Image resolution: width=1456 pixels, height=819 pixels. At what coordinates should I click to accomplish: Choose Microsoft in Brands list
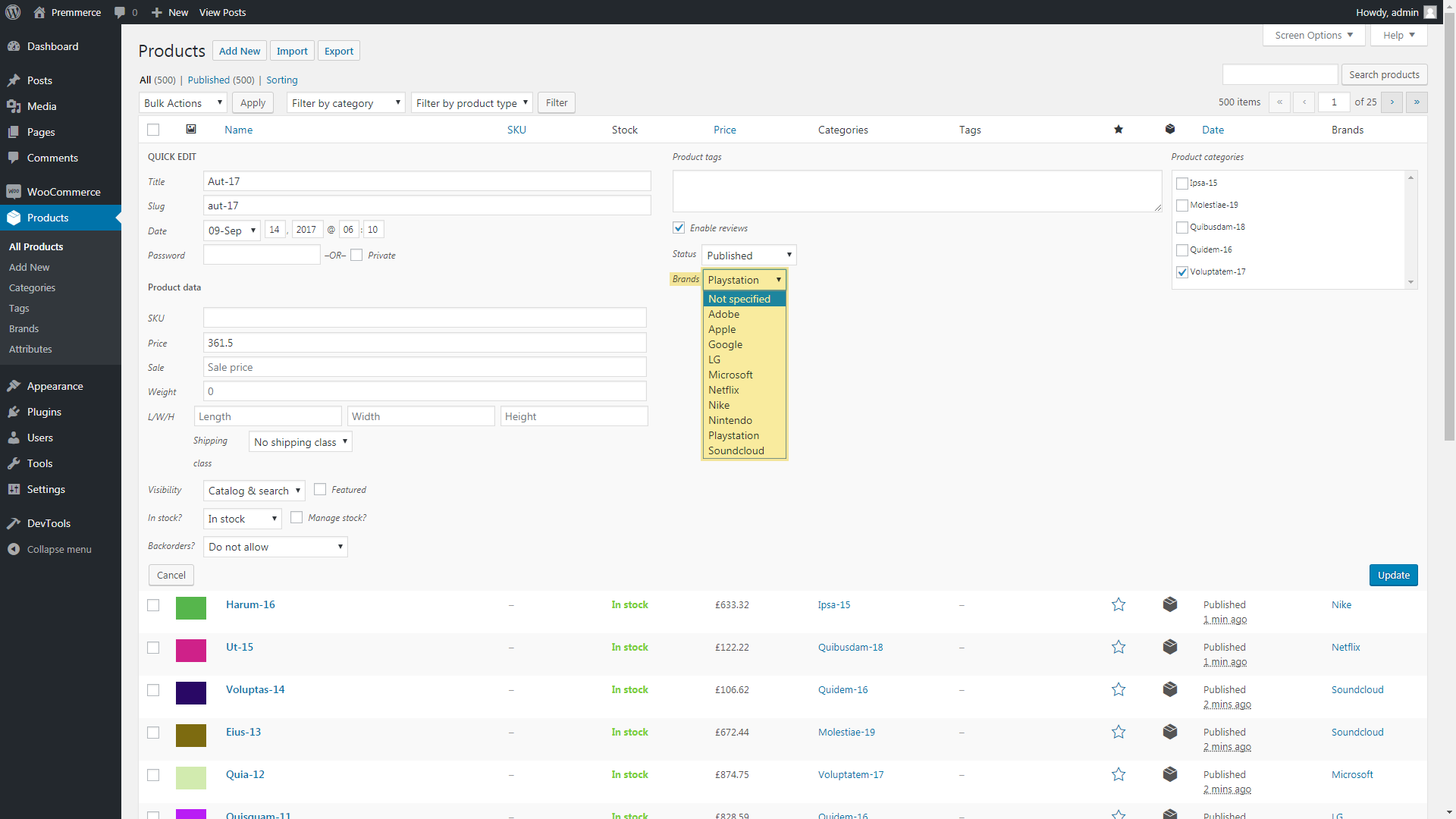pos(745,375)
